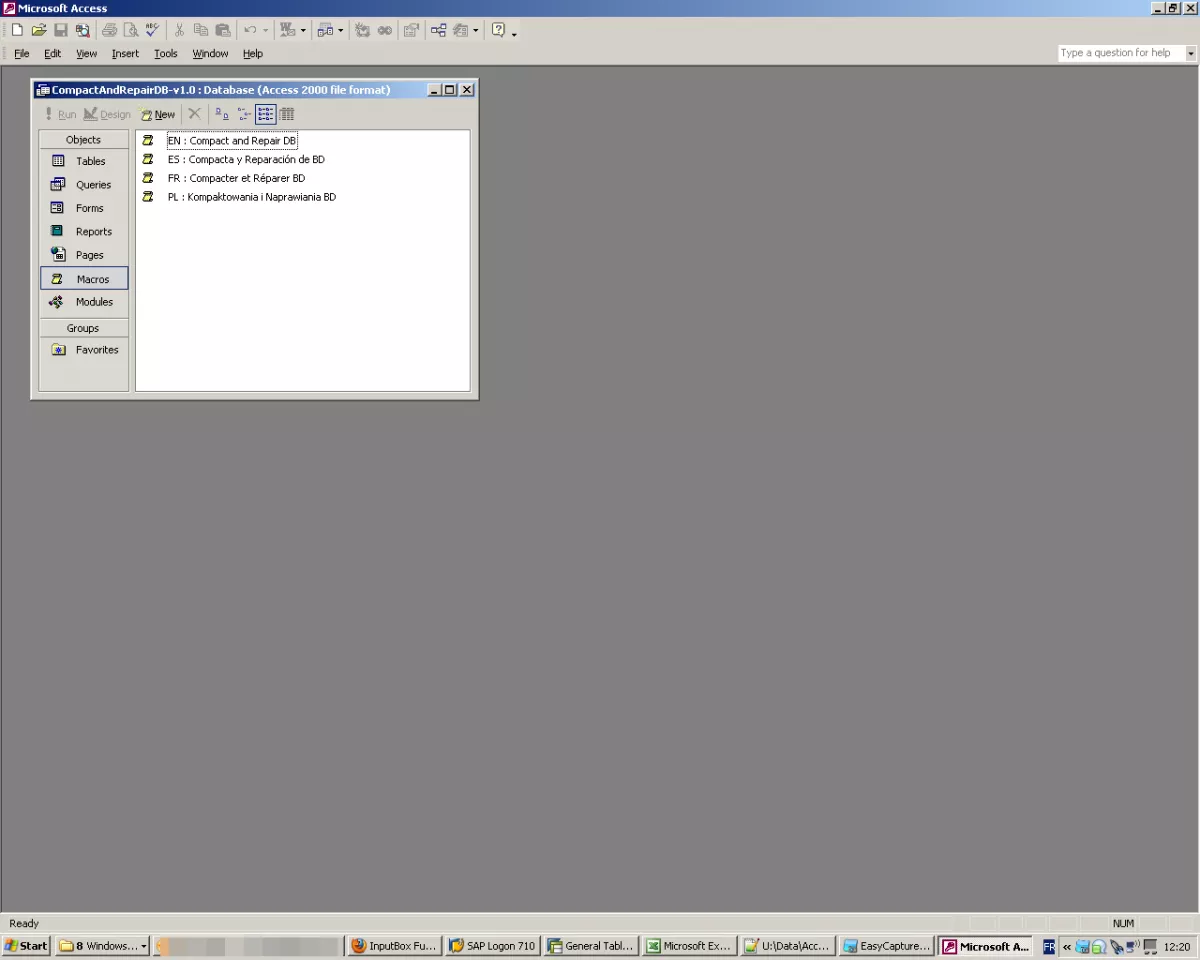Open the Window menu
1200x960 pixels.
210,54
